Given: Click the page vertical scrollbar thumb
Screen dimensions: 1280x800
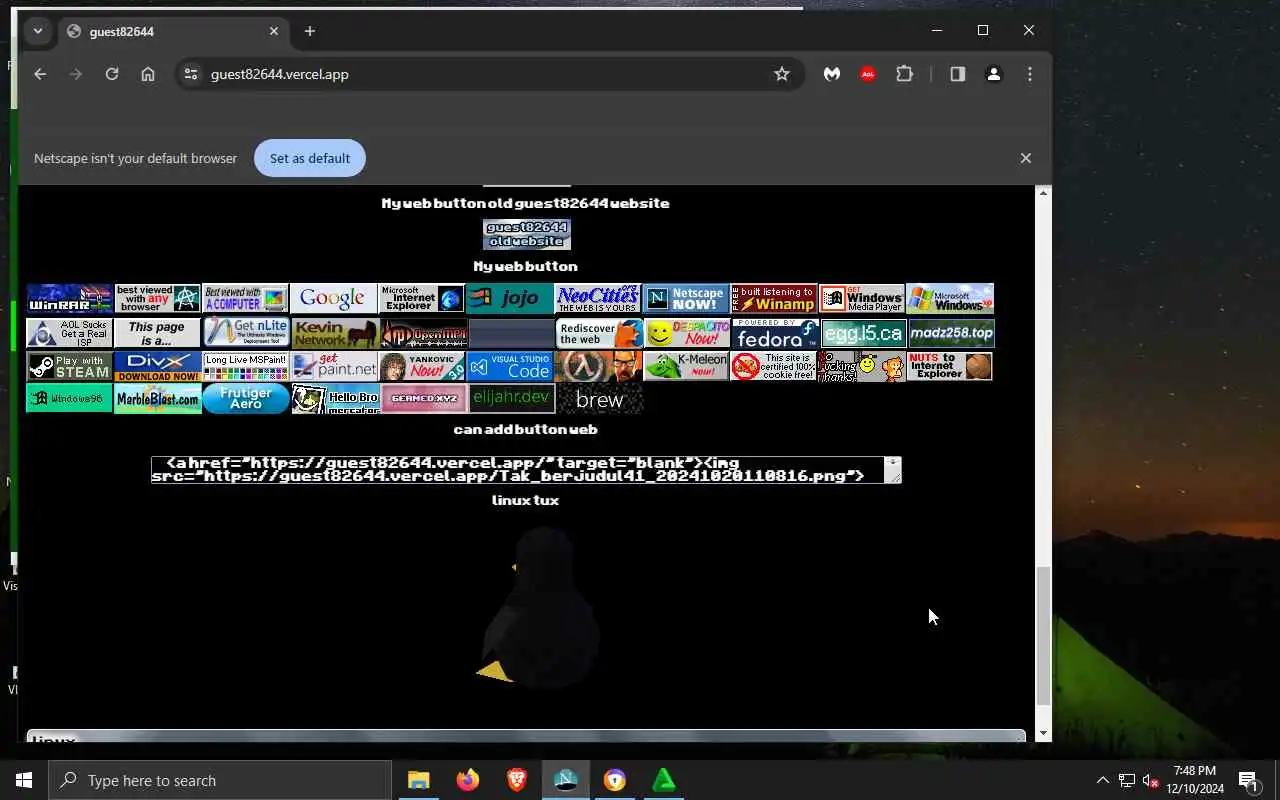Looking at the screenshot, I should tap(1043, 636).
